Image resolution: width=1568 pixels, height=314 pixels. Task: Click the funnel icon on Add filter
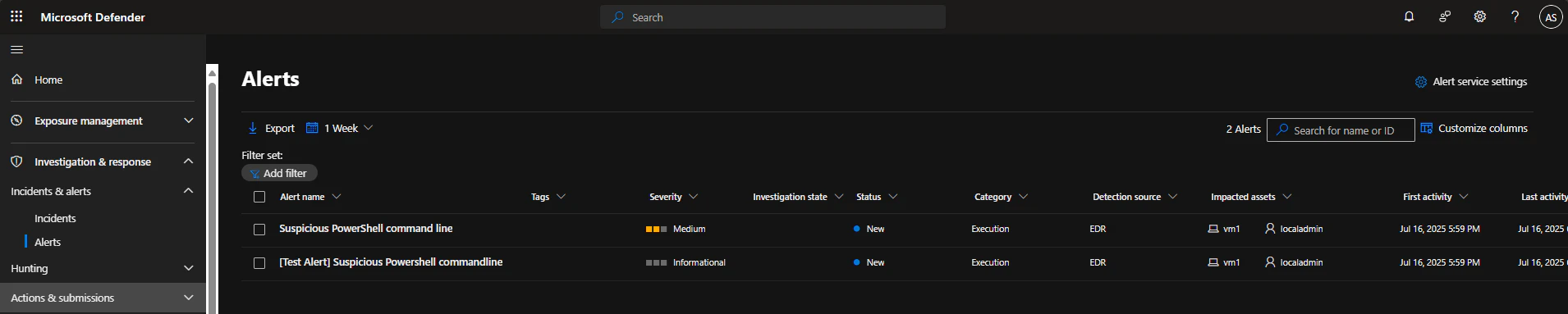[254, 174]
